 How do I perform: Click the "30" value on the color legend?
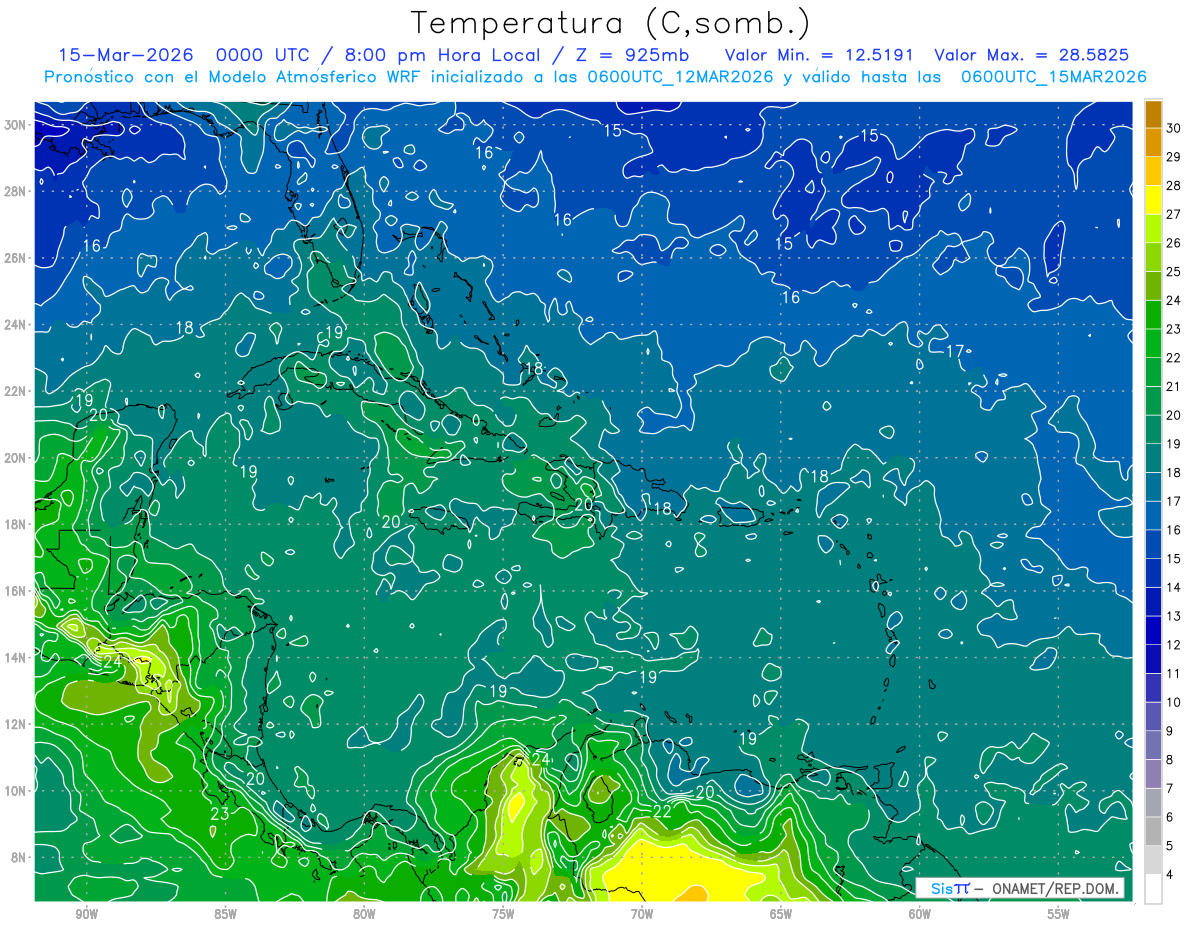[1173, 128]
